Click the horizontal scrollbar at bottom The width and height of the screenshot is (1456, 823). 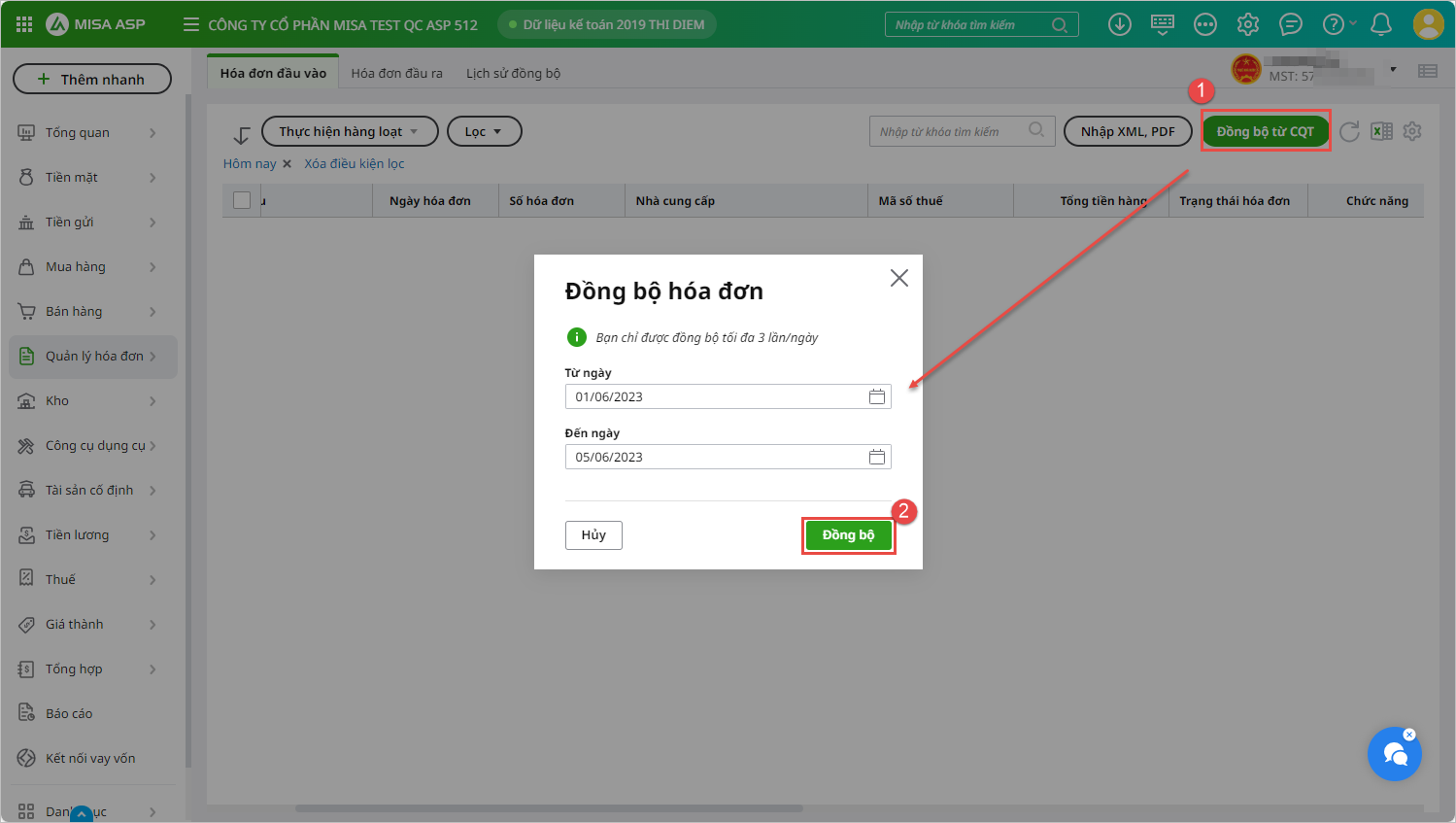tap(549, 808)
